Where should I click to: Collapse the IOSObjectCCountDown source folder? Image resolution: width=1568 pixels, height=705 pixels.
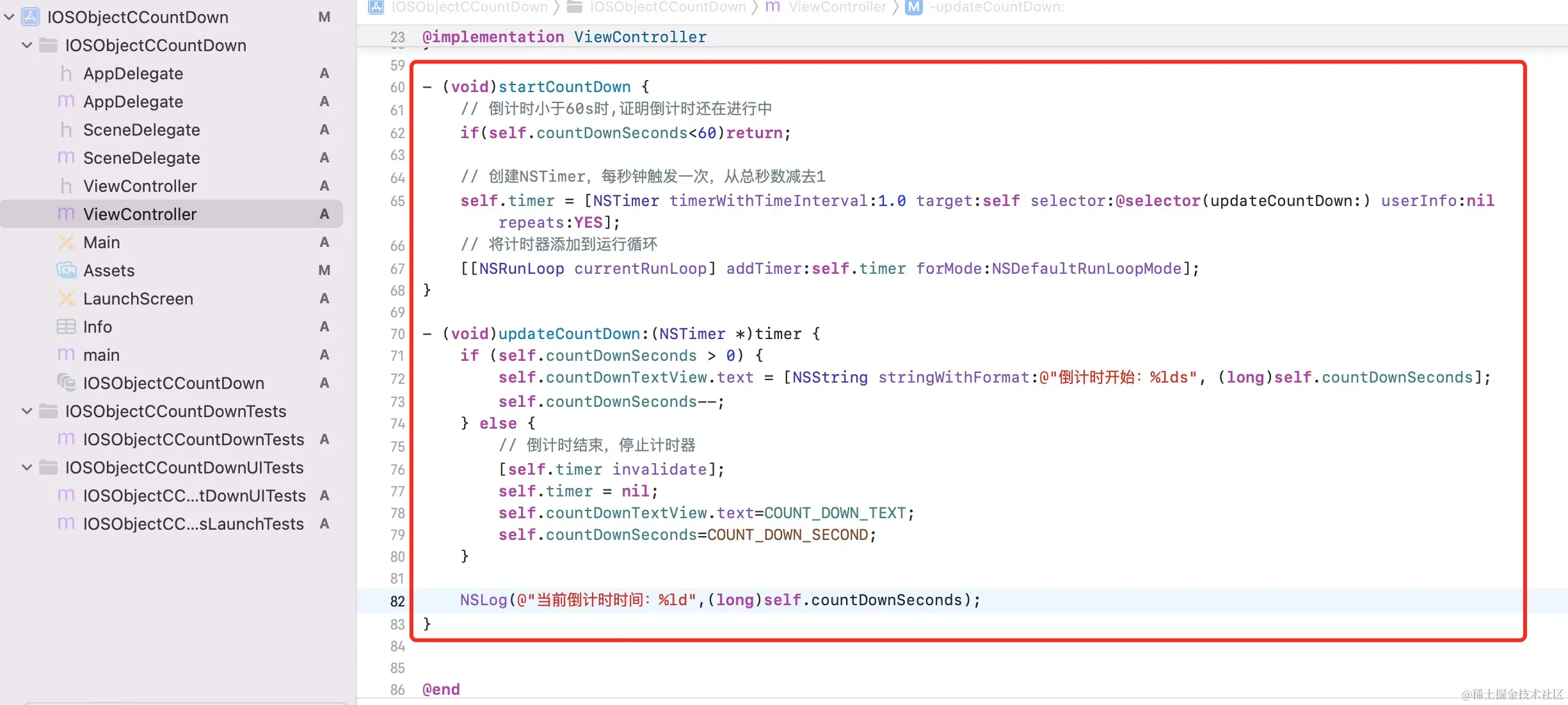27,45
